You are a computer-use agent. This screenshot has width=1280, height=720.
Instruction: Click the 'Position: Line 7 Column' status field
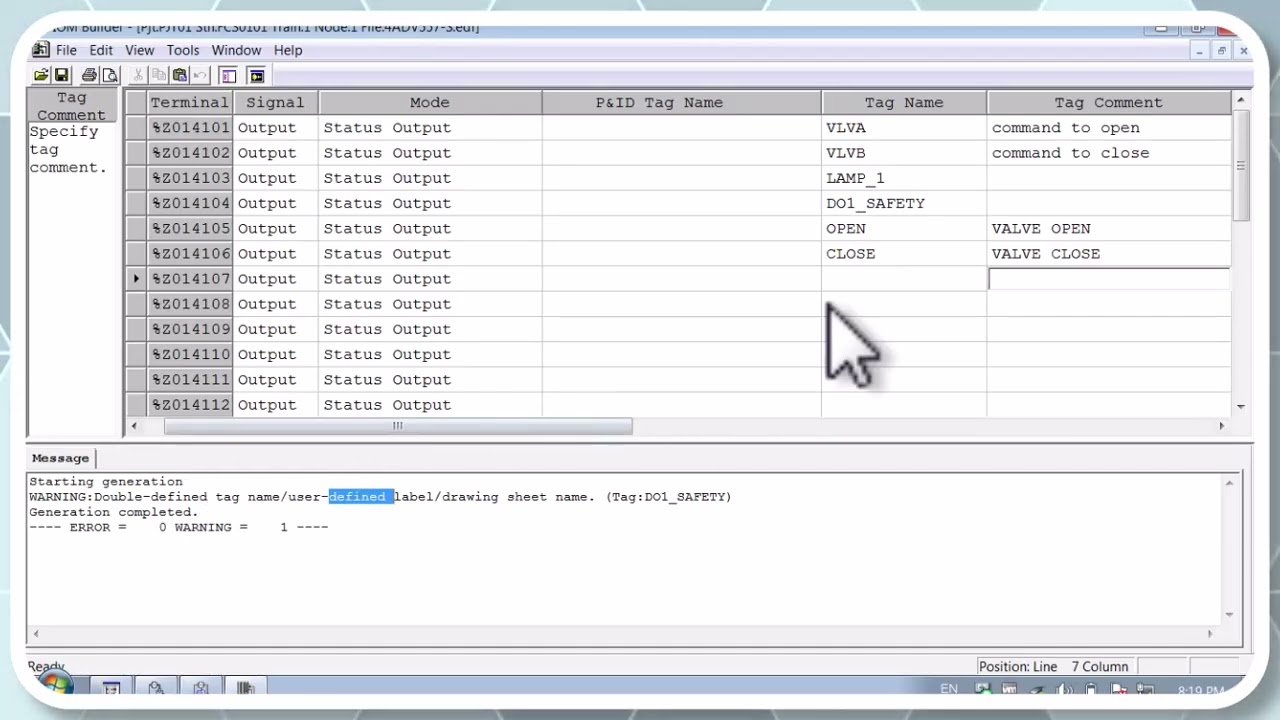coord(1054,667)
